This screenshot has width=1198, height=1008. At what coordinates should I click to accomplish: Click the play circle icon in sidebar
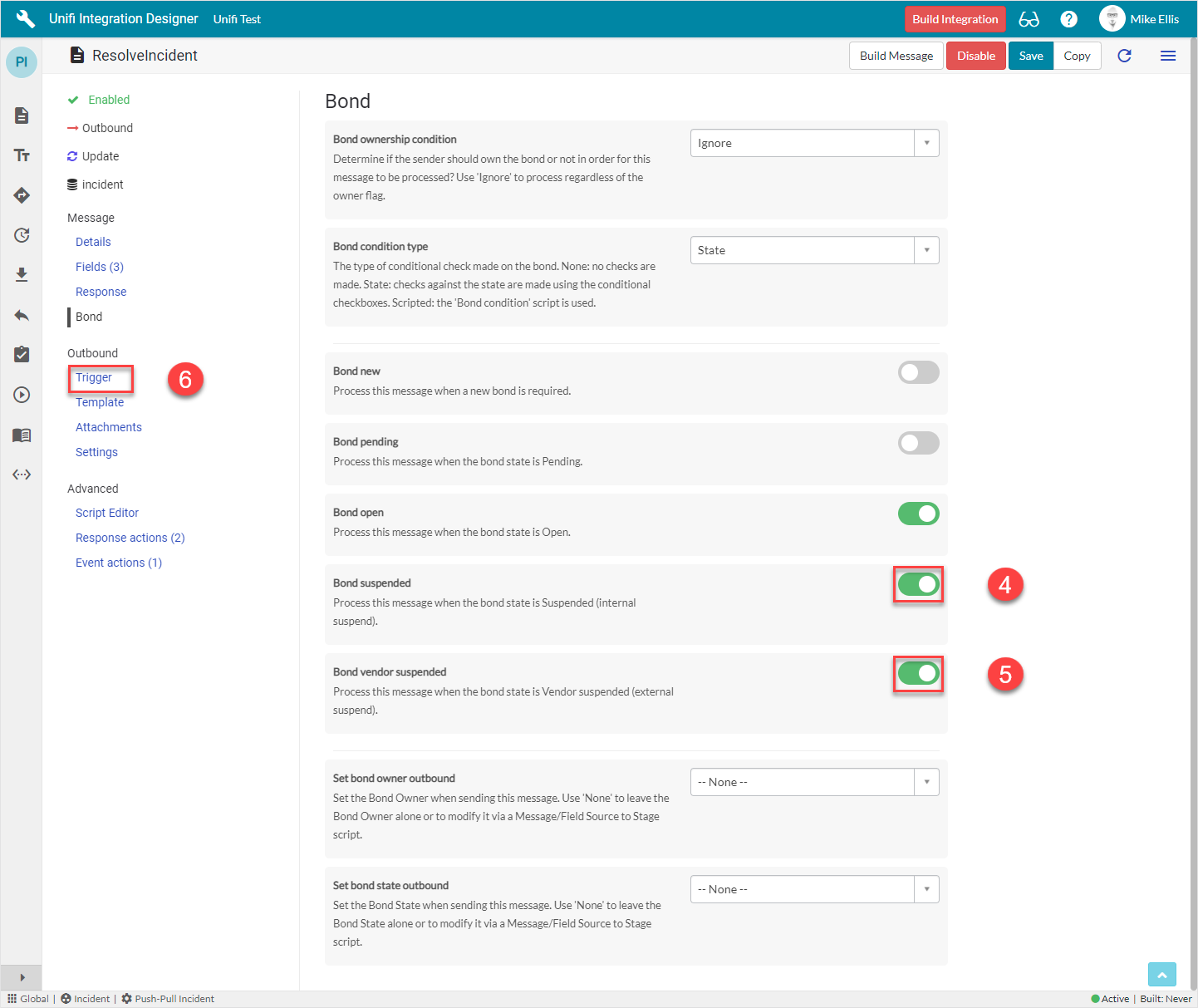pos(22,395)
